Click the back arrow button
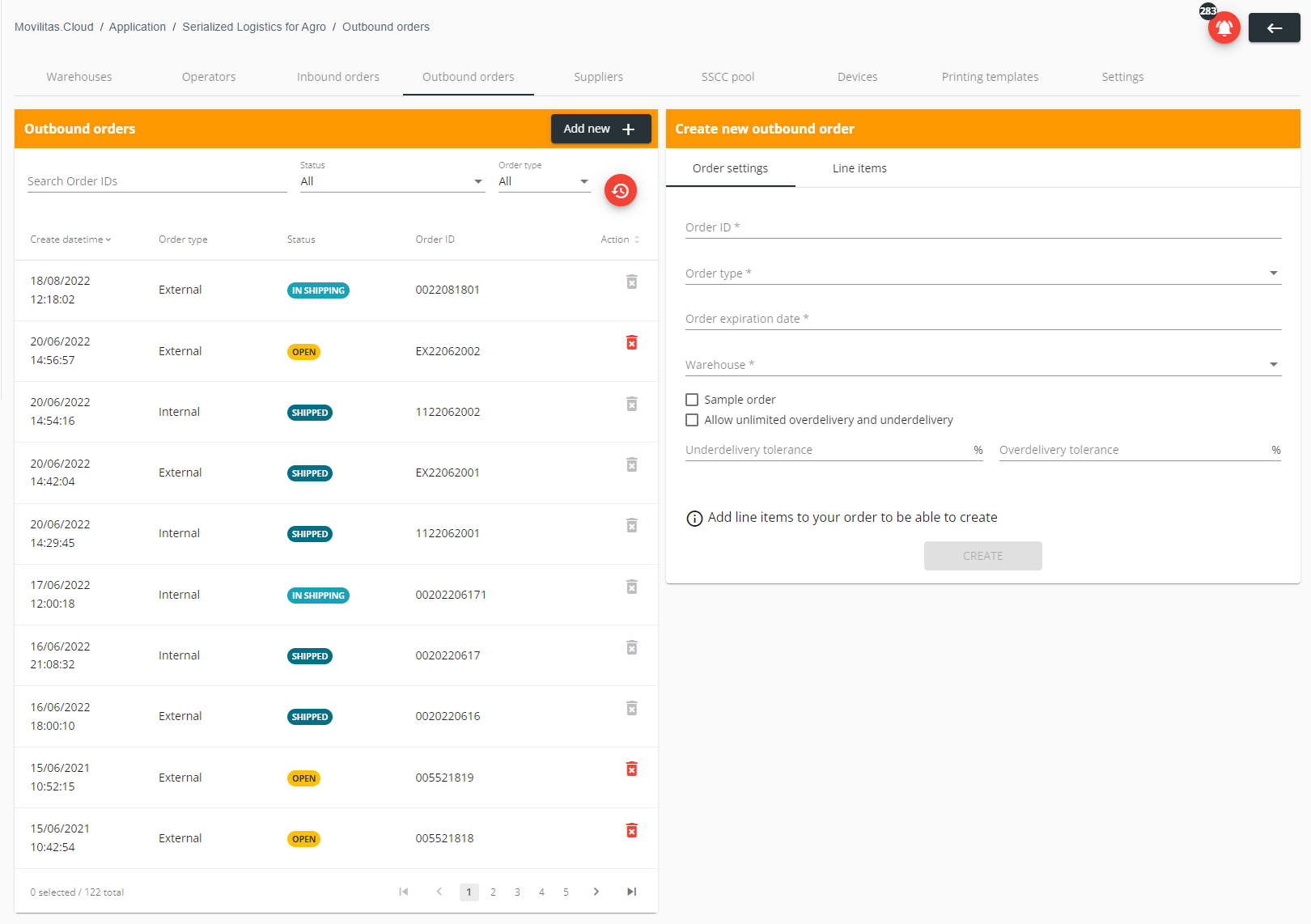 1274,28
